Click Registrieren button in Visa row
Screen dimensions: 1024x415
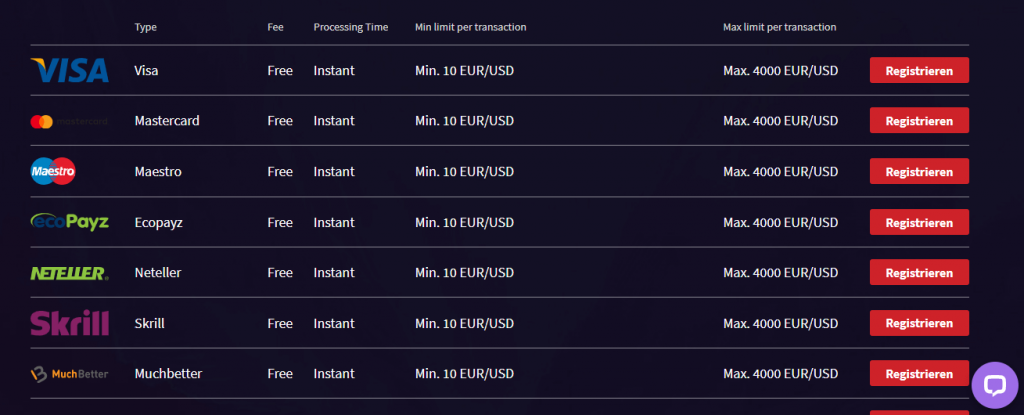[919, 71]
